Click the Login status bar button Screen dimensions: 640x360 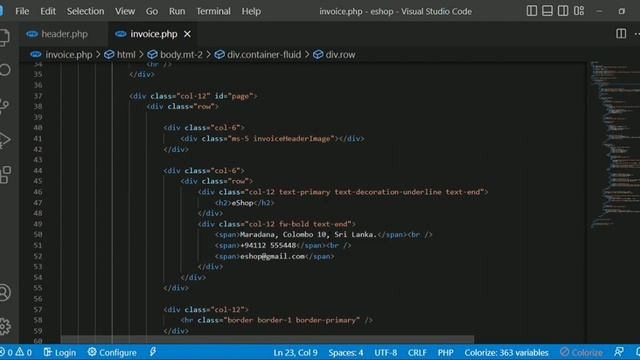(x=60, y=352)
